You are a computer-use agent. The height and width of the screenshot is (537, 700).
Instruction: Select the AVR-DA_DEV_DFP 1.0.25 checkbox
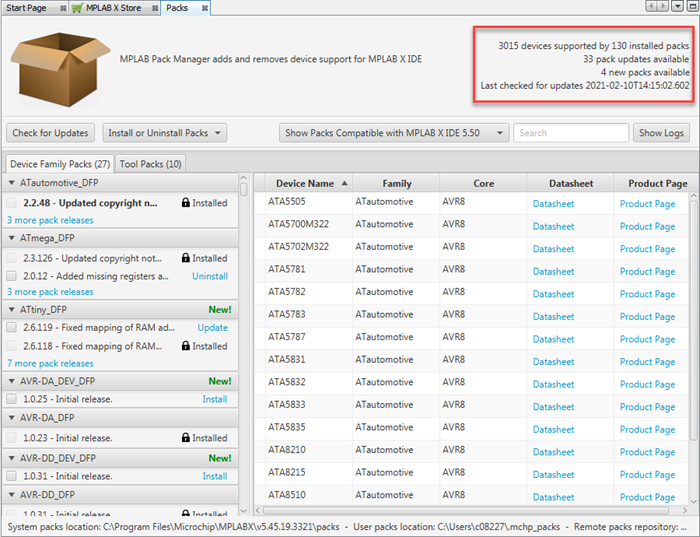tap(12, 399)
